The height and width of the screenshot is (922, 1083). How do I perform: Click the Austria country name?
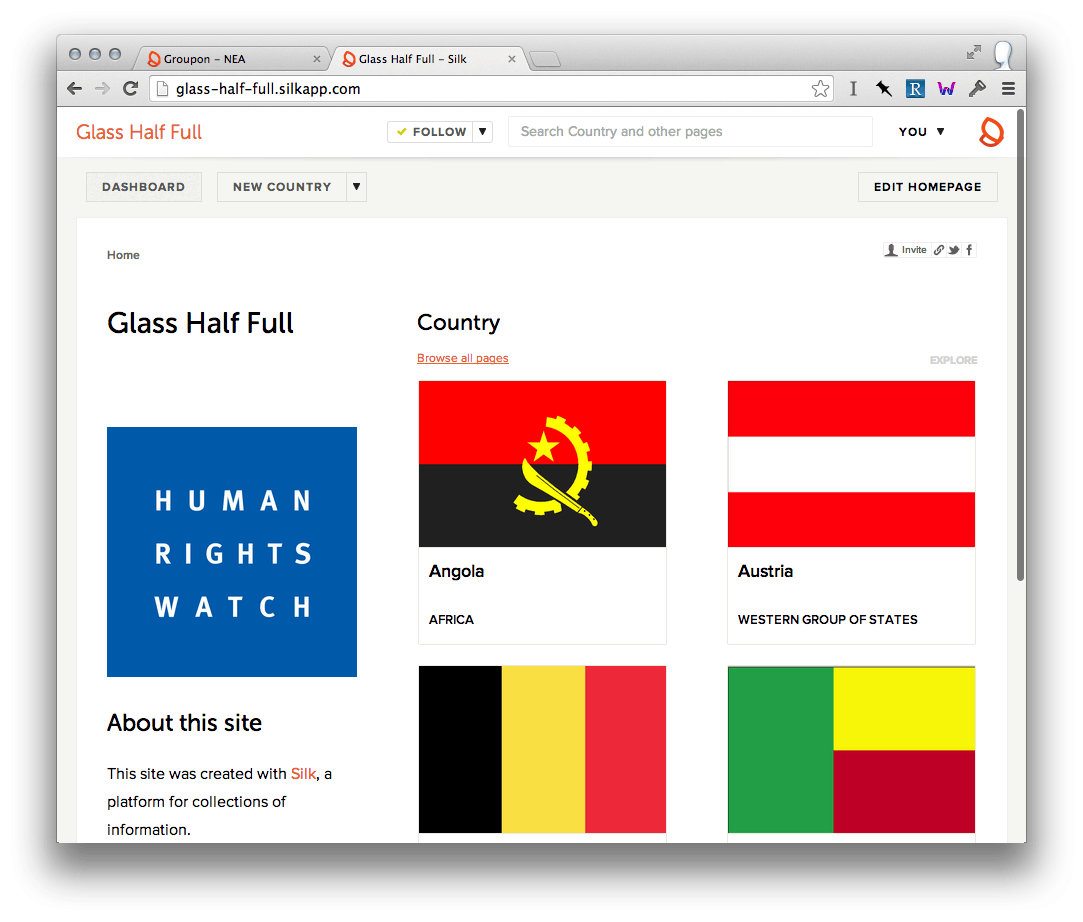tap(765, 571)
